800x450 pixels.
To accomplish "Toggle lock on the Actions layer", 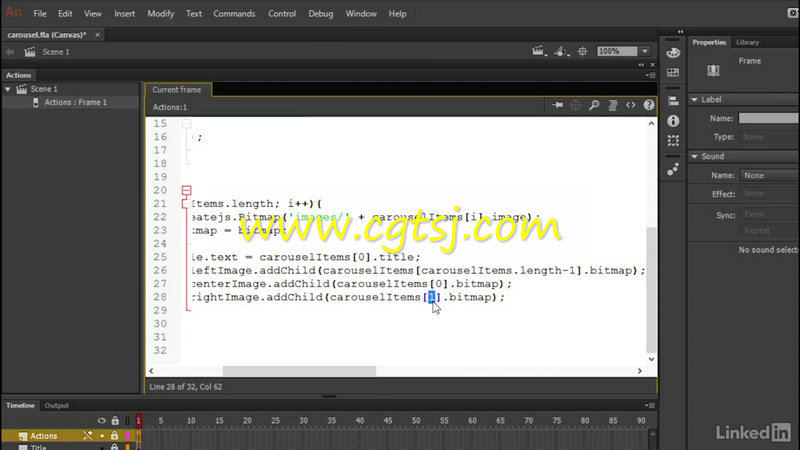I will pos(115,435).
